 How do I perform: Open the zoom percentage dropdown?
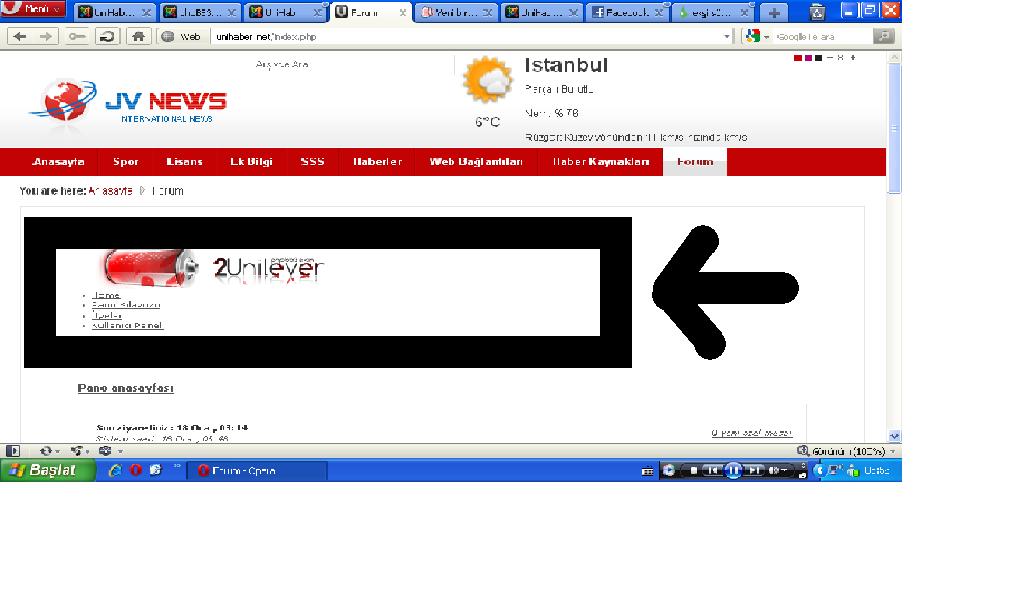[846, 451]
